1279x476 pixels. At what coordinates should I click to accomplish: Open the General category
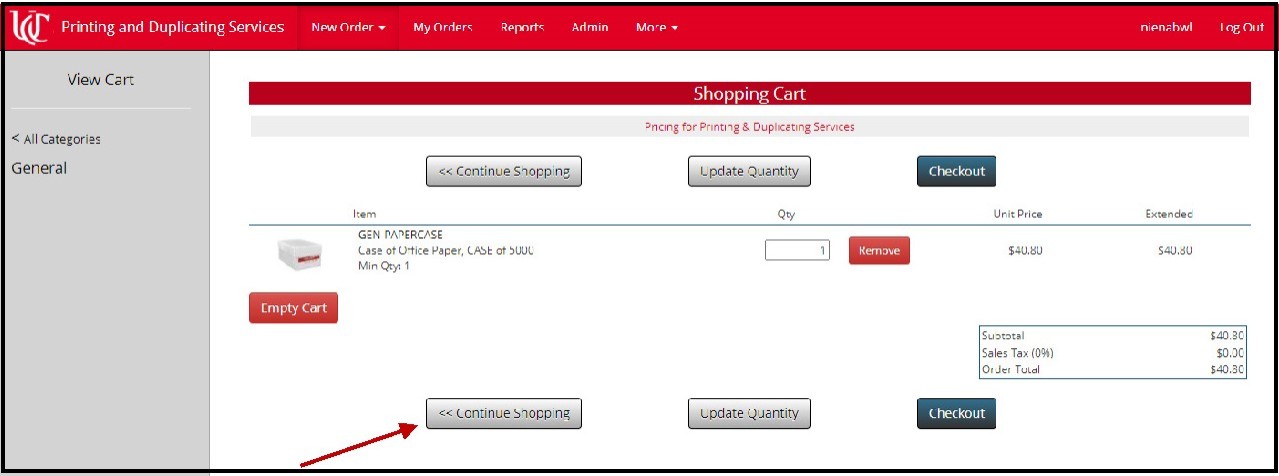click(x=39, y=168)
